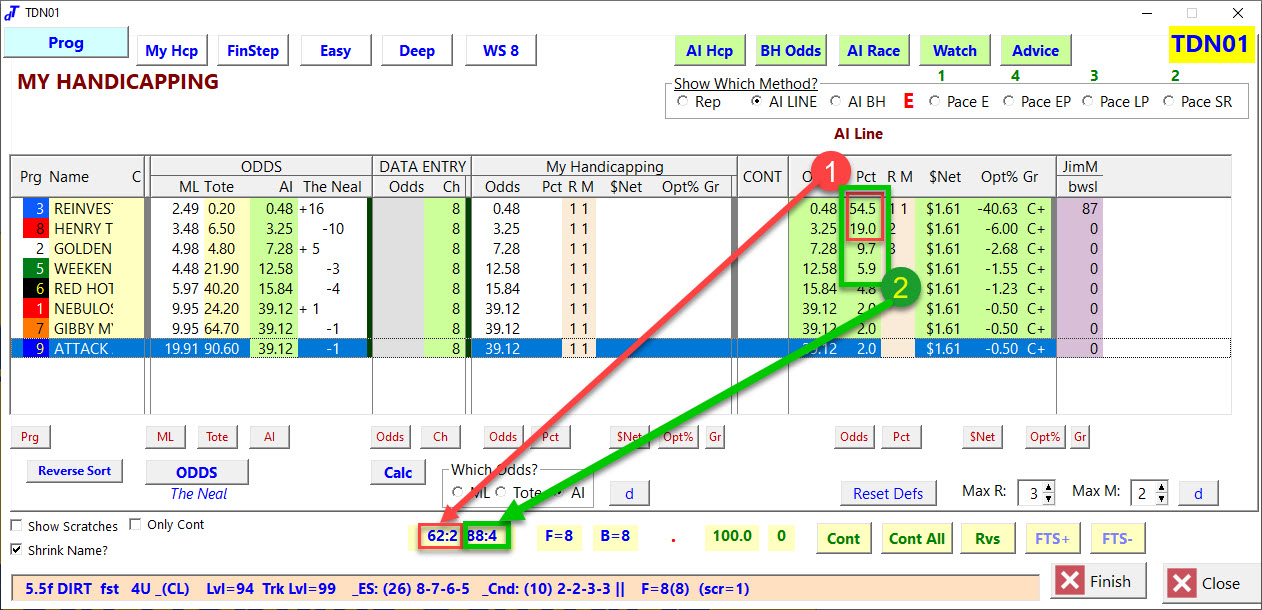Choose the Pace SR radio option

(x=1168, y=102)
